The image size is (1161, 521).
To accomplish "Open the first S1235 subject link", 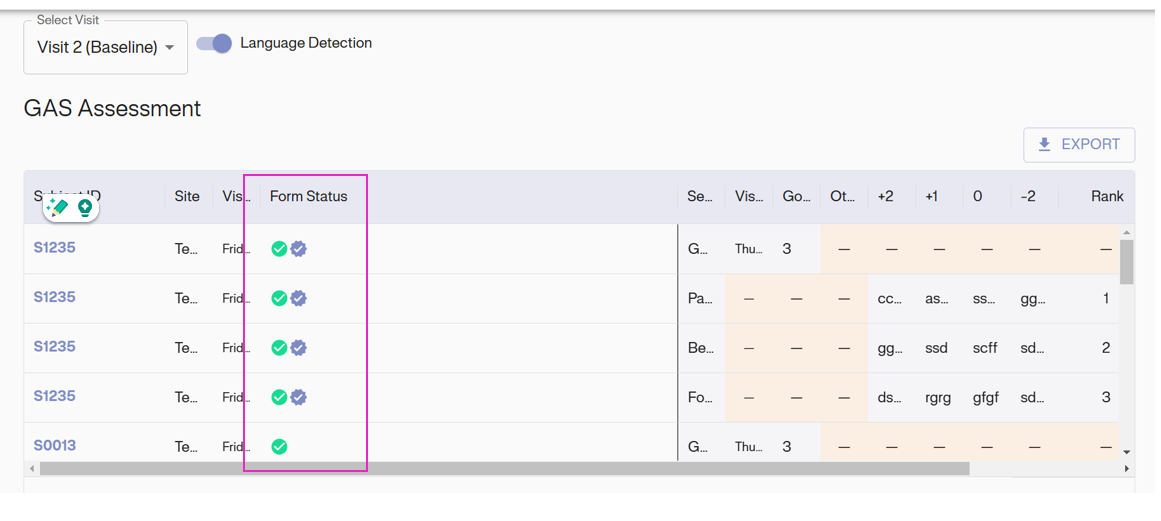I will coord(55,248).
